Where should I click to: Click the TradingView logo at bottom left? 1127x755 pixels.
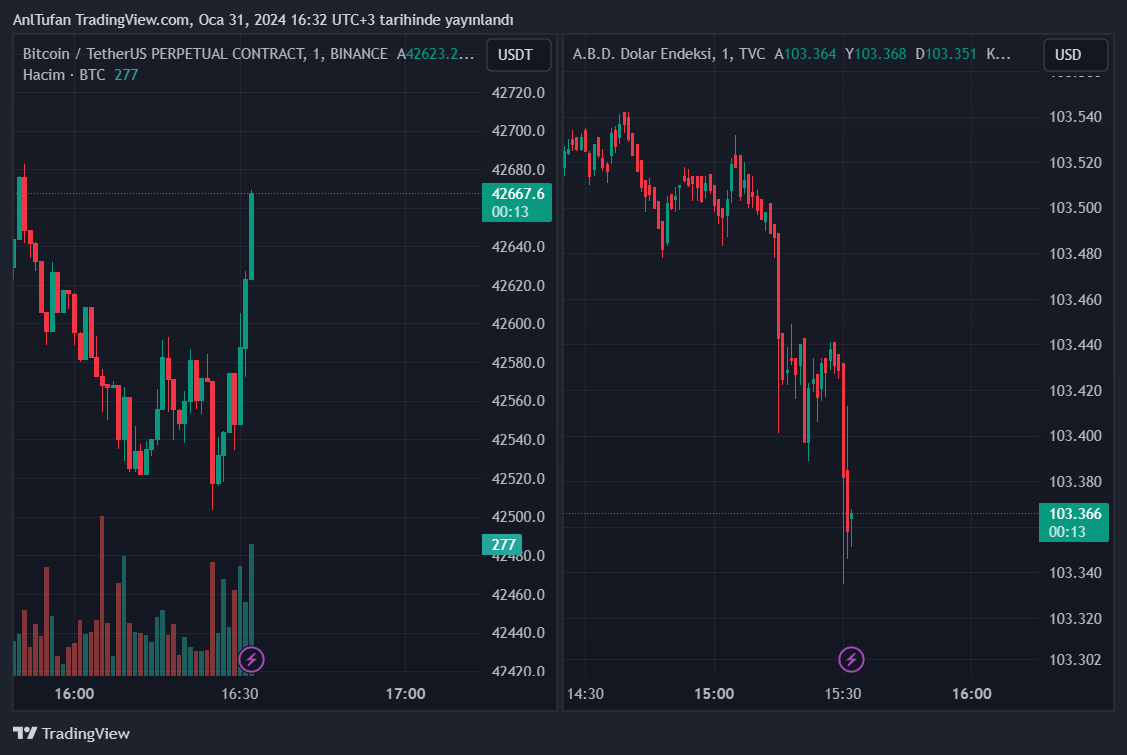point(71,733)
